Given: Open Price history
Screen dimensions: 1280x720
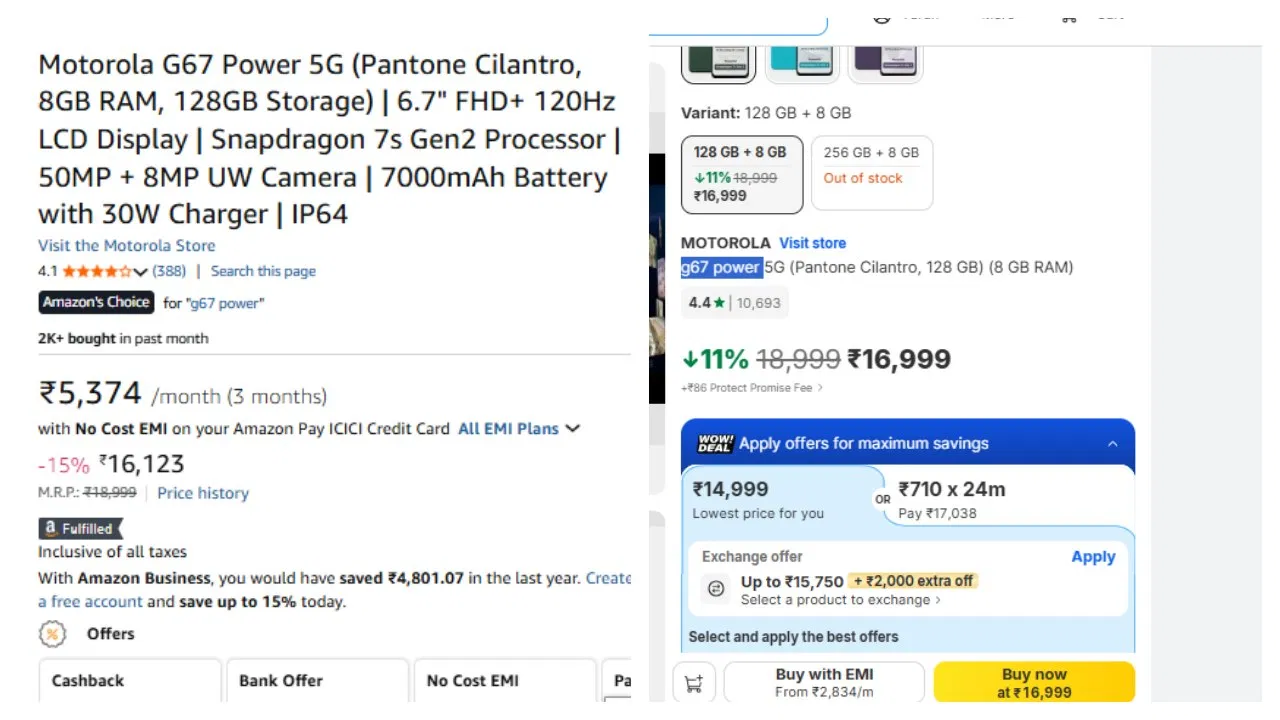Looking at the screenshot, I should click(203, 492).
